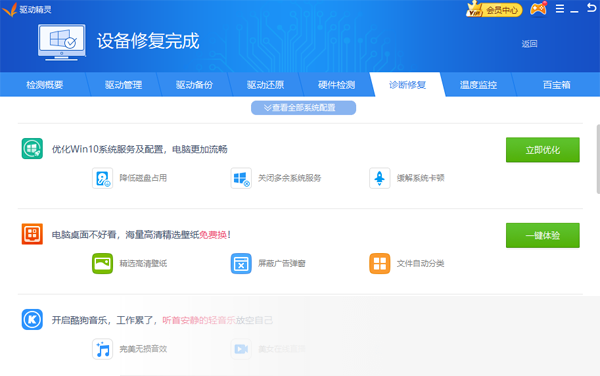Click the 缓解系统卡顿 rocket icon
This screenshot has width=600, height=376.
coord(380,178)
